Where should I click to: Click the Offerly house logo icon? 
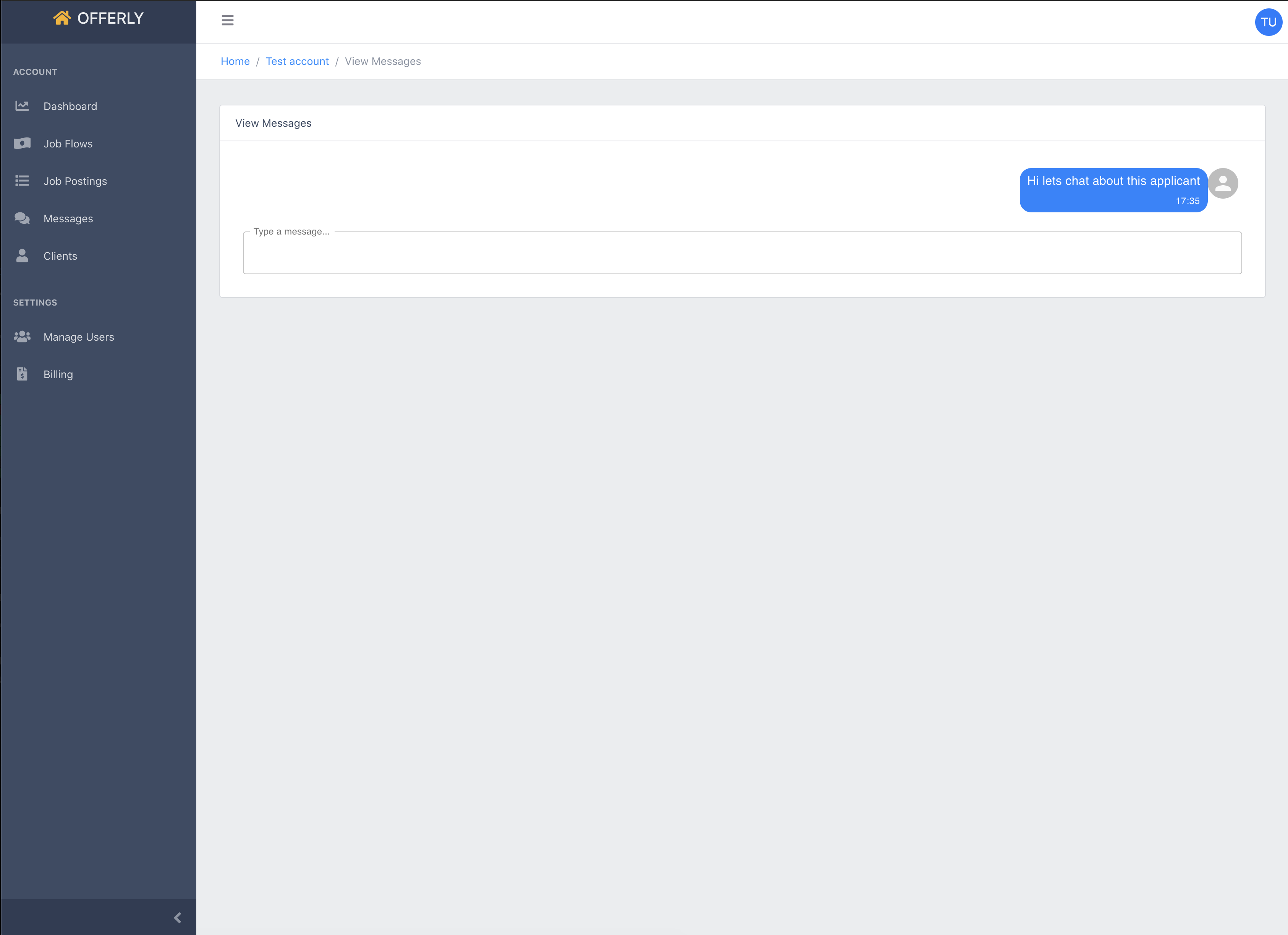click(62, 18)
